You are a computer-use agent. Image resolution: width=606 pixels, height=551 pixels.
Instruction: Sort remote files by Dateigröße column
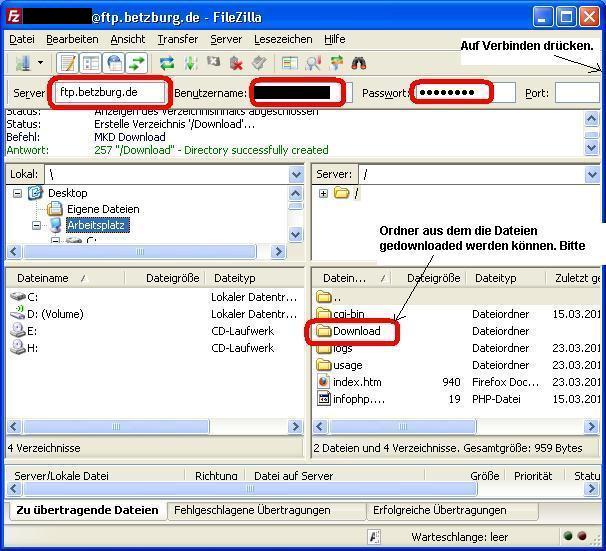(428, 278)
